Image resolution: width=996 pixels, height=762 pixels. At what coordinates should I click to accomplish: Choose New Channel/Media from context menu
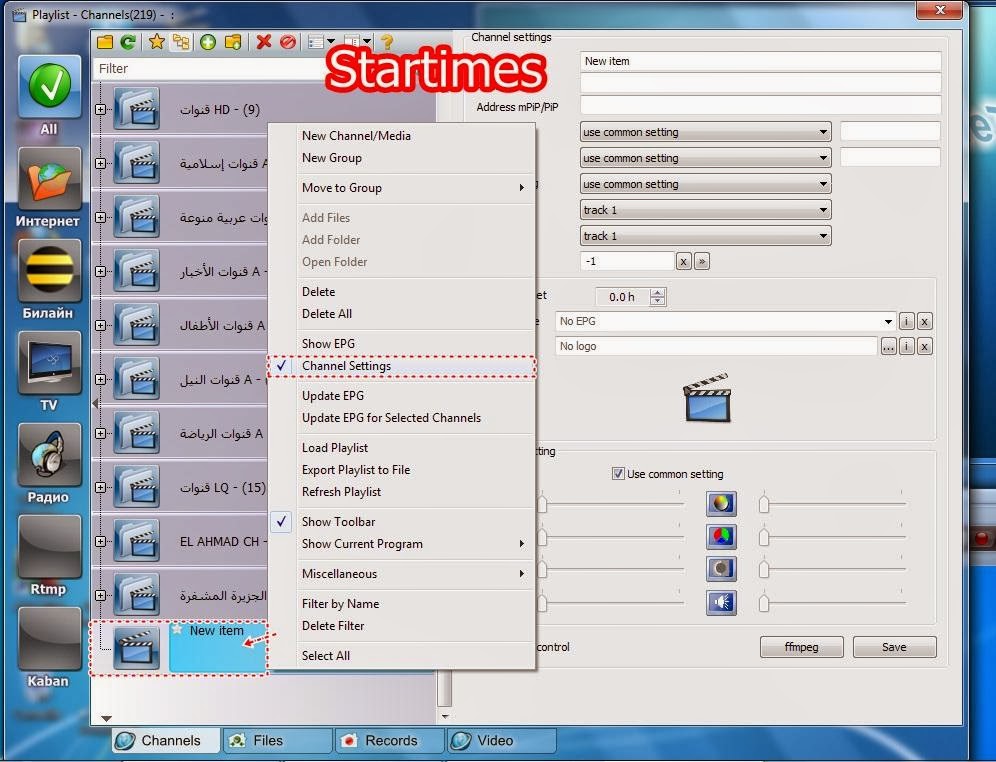pos(356,135)
